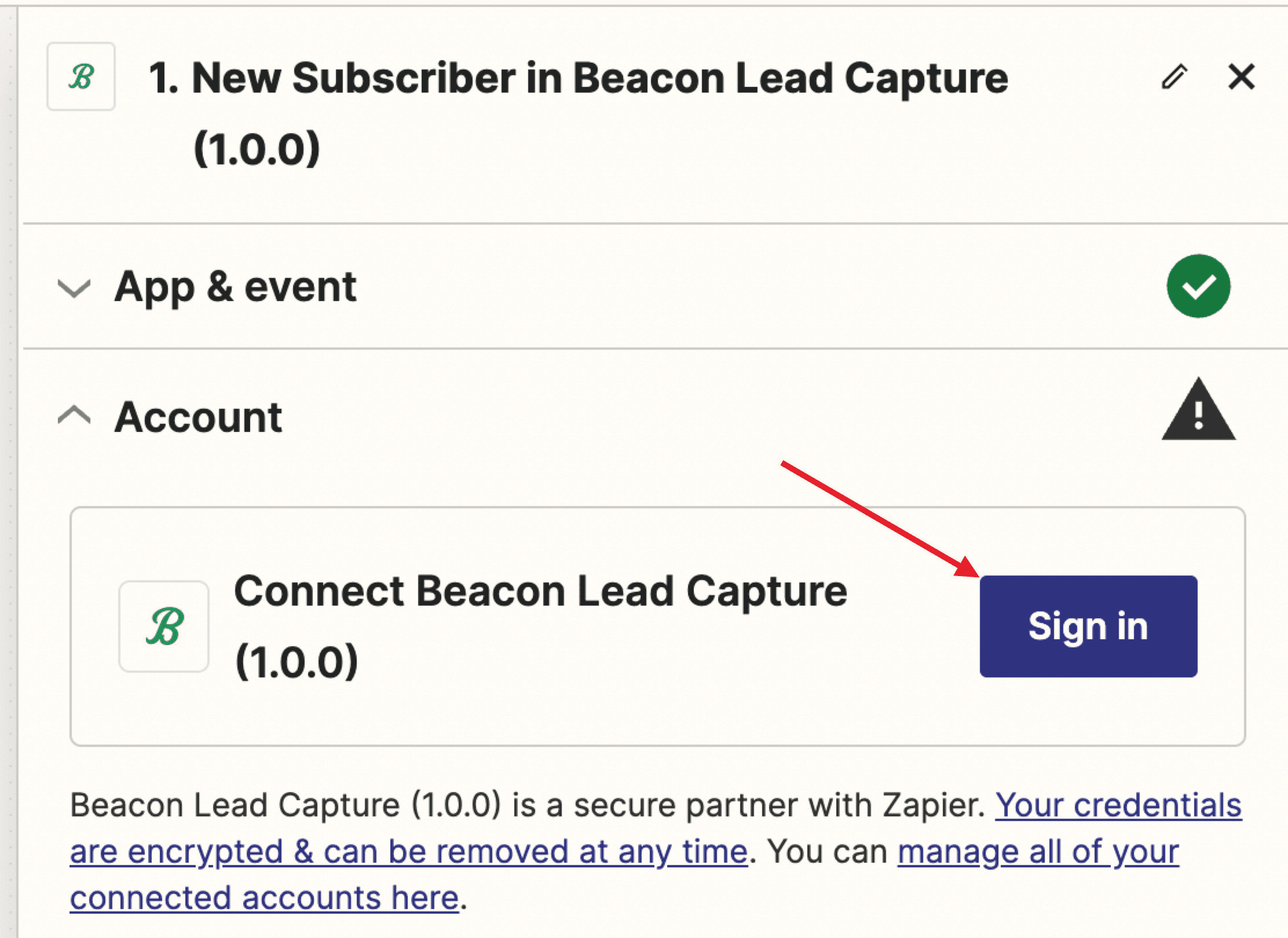Open manage all connected accounts link
Viewport: 1288px width, 938px height.
click(1038, 852)
